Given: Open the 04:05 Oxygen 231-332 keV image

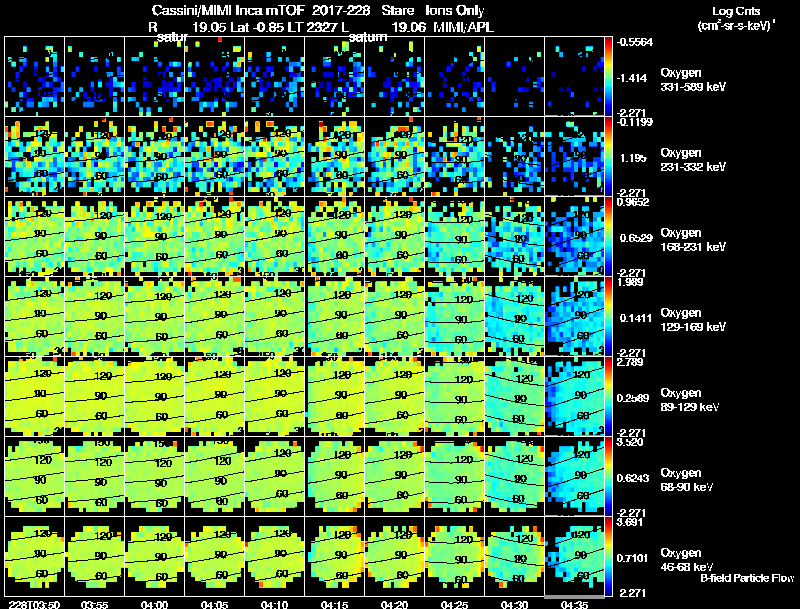Looking at the screenshot, I should (214, 156).
